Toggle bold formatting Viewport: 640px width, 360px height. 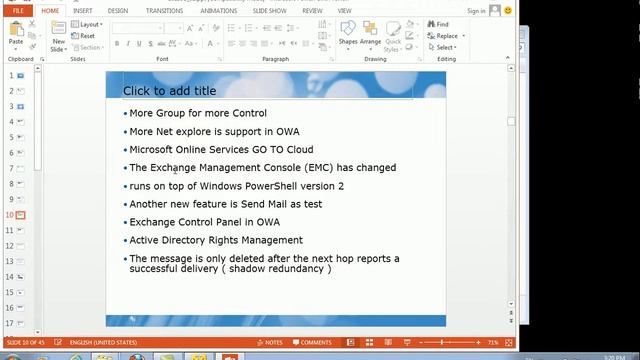[117, 44]
